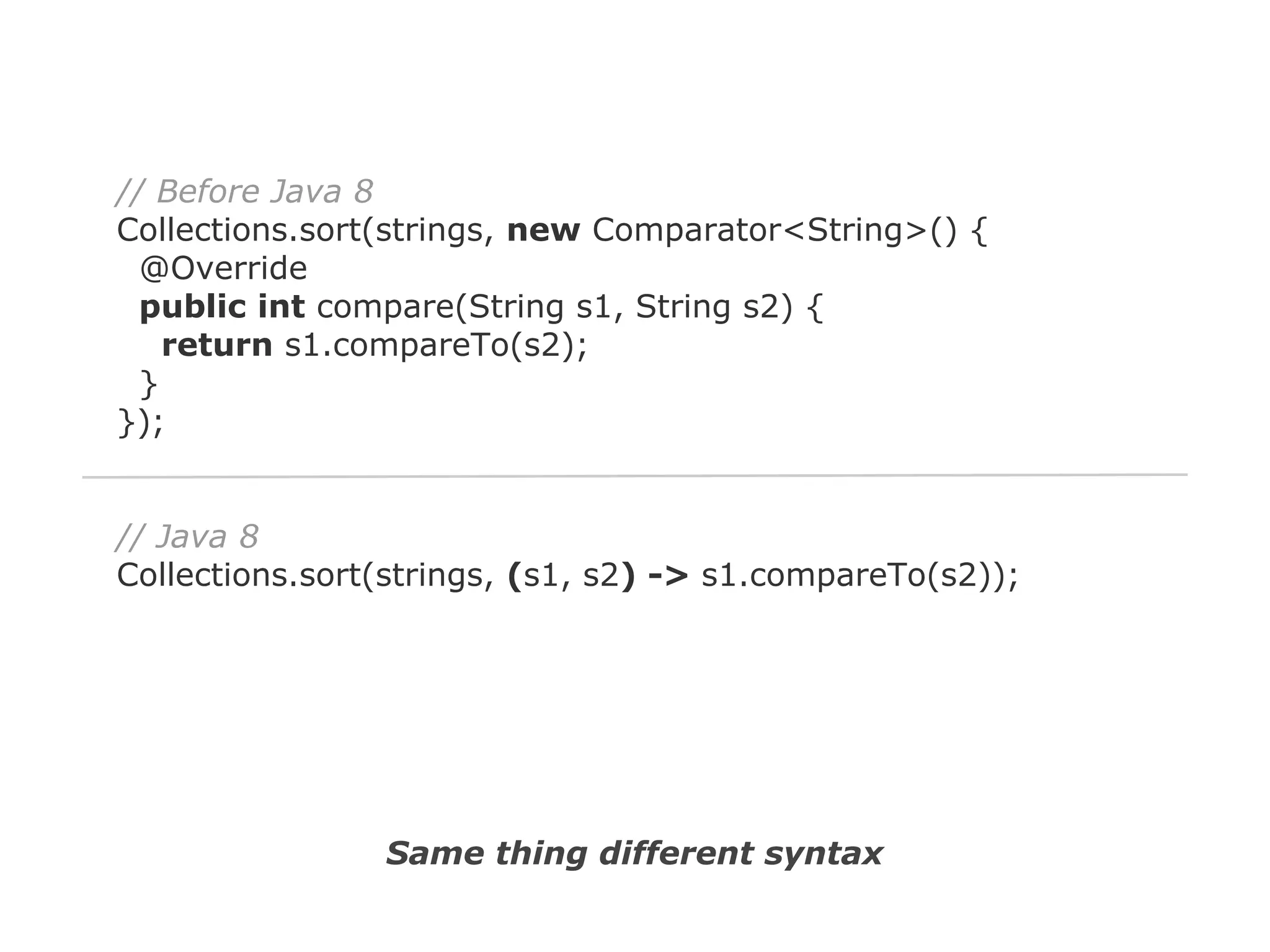Screen dimensions: 1270x952
Task: Click the single closing brace line
Action: click(149, 384)
